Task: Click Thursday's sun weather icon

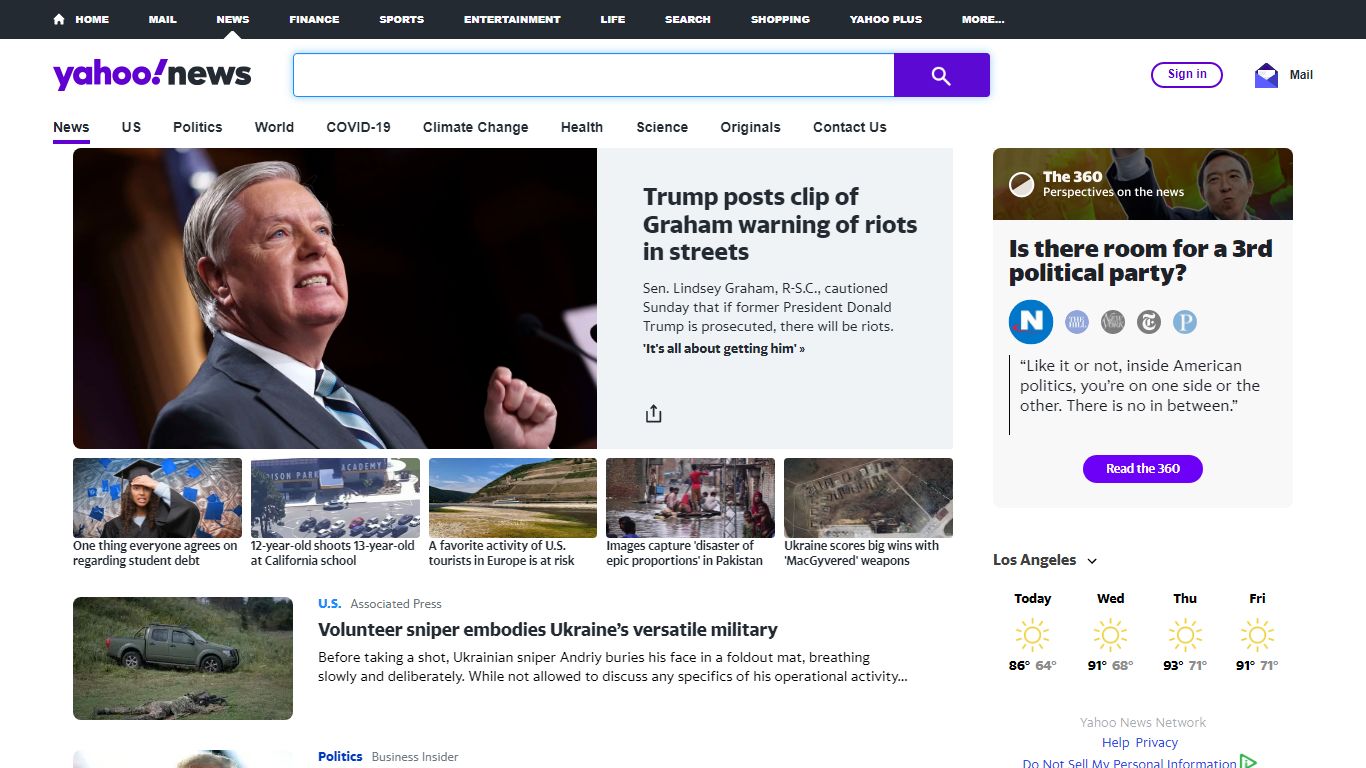Action: pyautogui.click(x=1185, y=634)
